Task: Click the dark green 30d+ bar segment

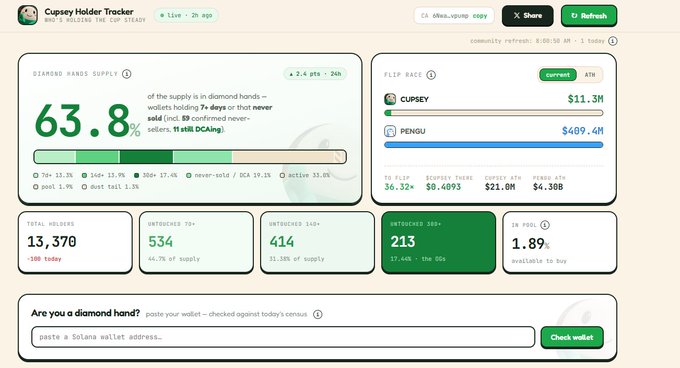Action: pyautogui.click(x=146, y=157)
